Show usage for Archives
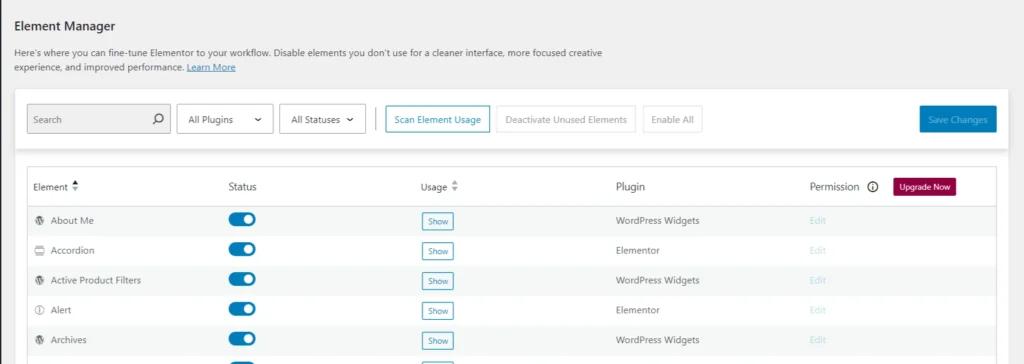The width and height of the screenshot is (1024, 364). [x=438, y=340]
